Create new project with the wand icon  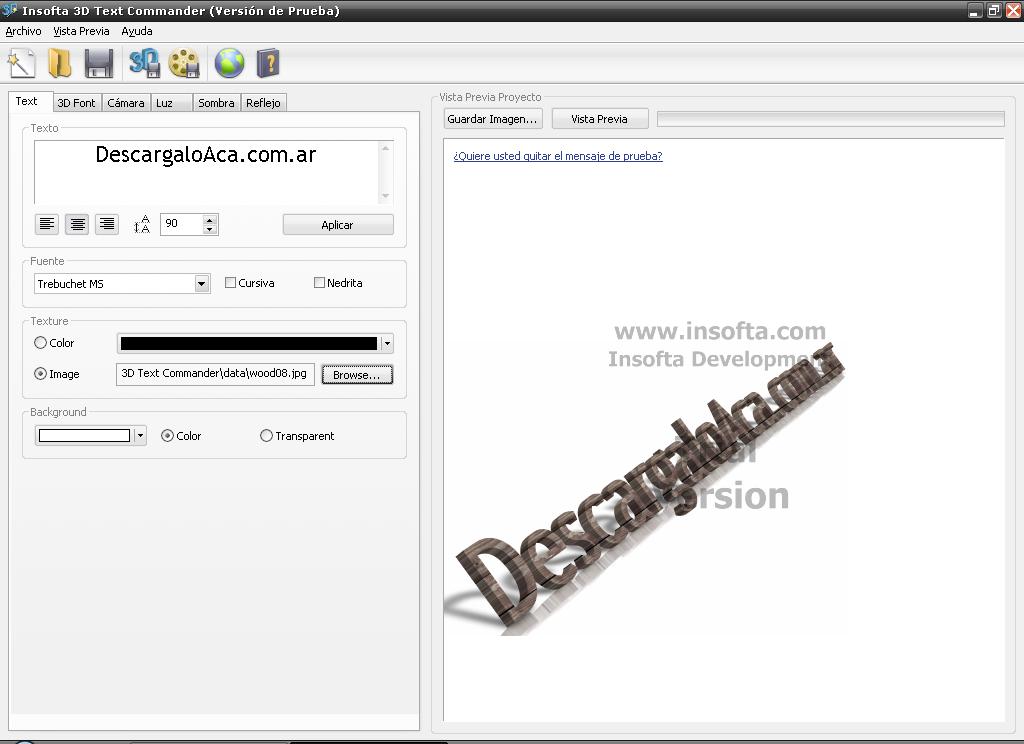[21, 63]
